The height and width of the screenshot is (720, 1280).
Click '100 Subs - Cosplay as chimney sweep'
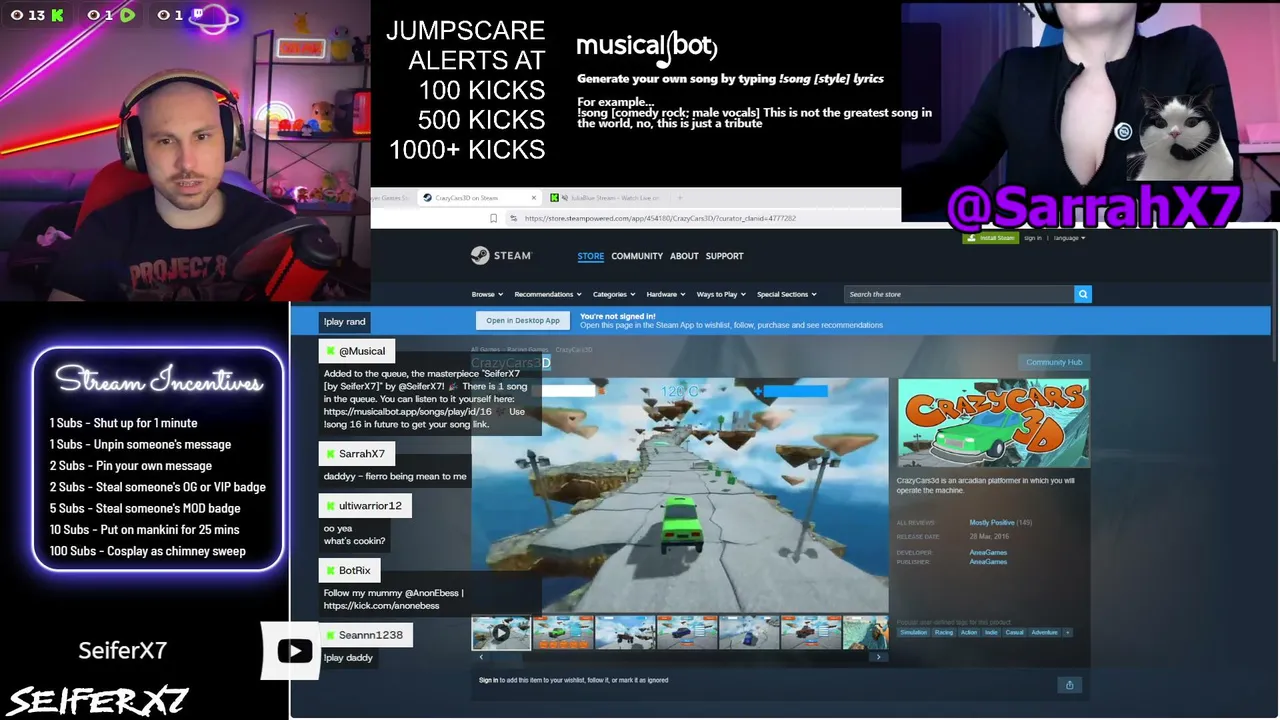(x=147, y=551)
